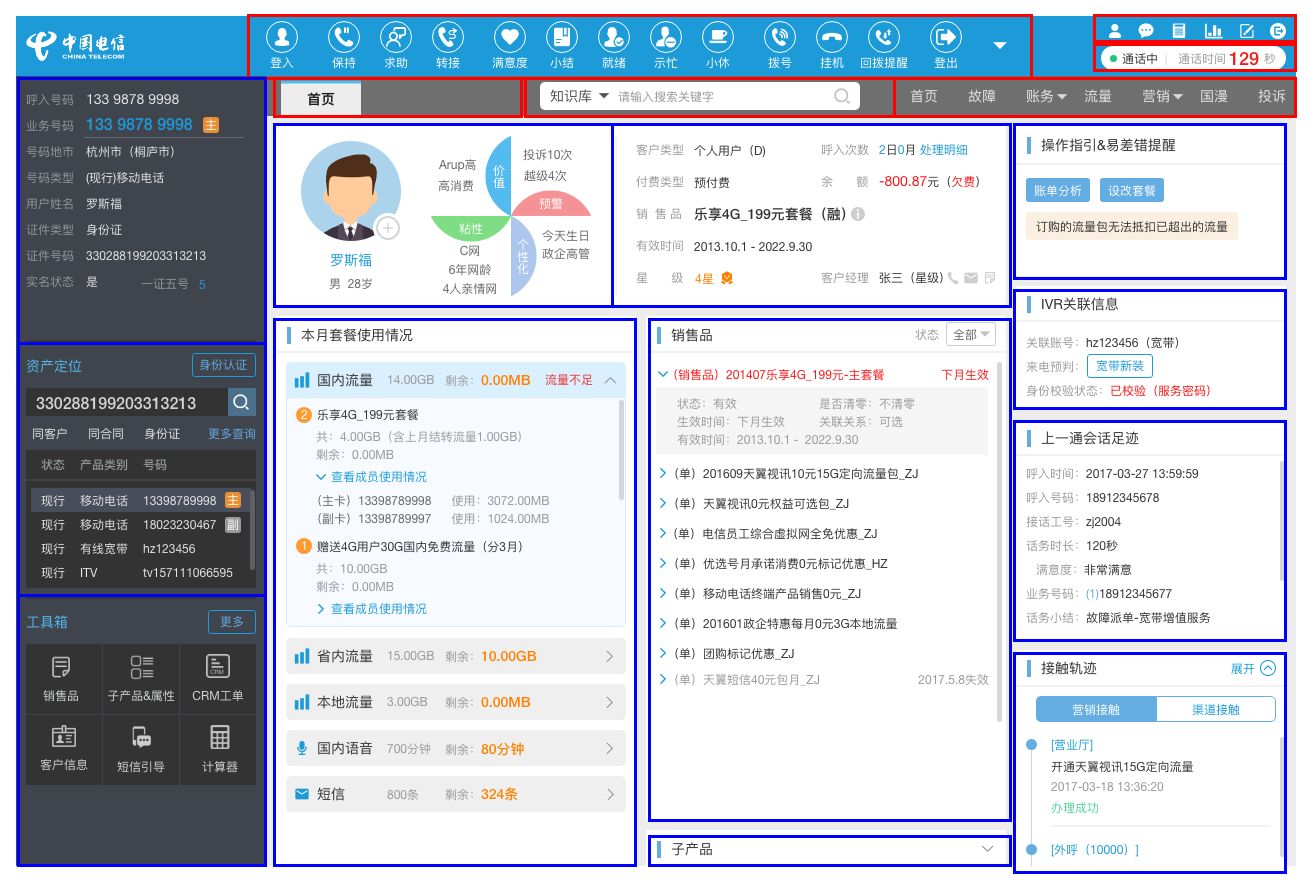1311x889 pixels.
Task: Open the bar chart statistics icon in the header
Action: (1213, 31)
